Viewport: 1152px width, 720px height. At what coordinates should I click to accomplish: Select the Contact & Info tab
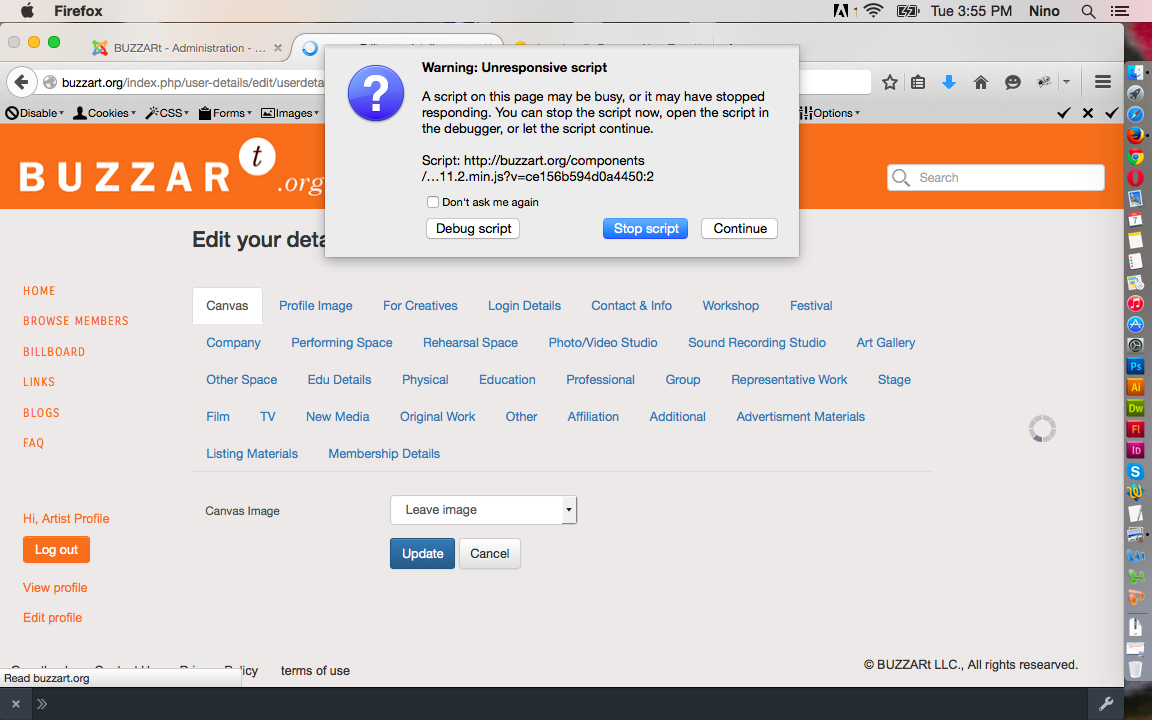point(632,306)
